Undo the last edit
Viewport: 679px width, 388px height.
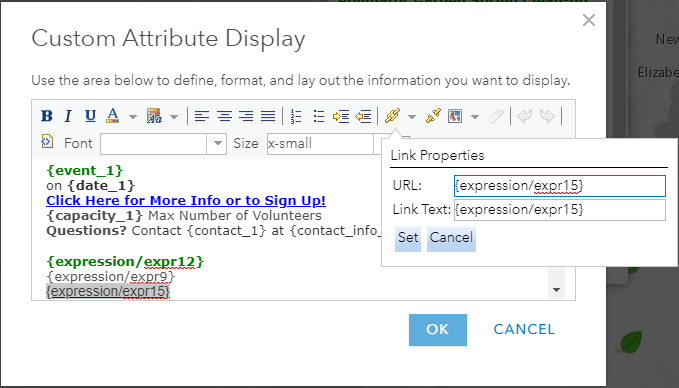524,116
